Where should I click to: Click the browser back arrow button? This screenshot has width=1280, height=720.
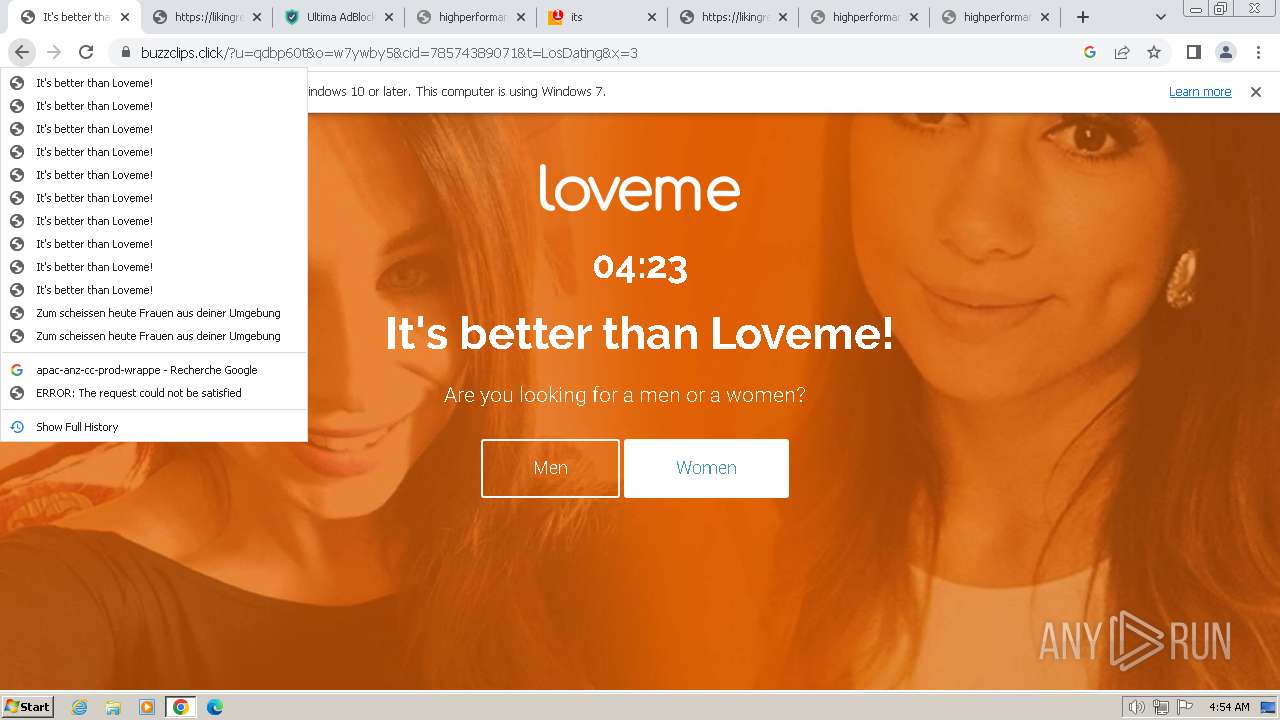(x=22, y=53)
